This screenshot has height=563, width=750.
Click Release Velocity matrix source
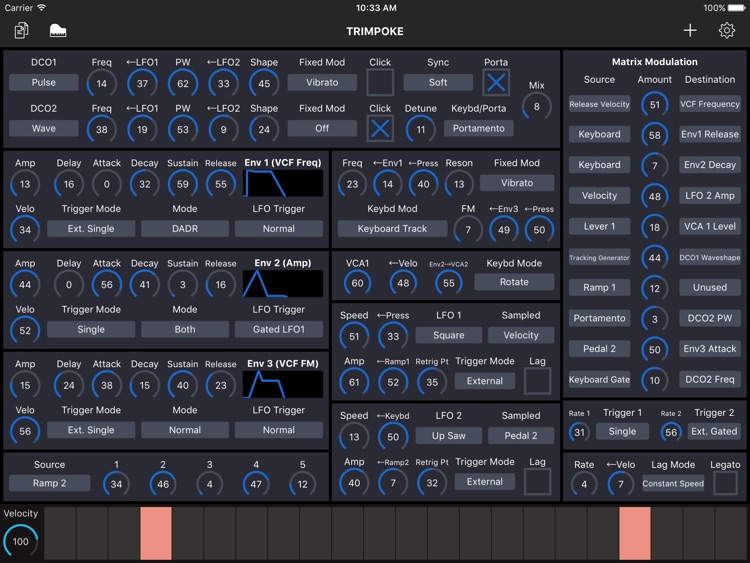pyautogui.click(x=599, y=104)
